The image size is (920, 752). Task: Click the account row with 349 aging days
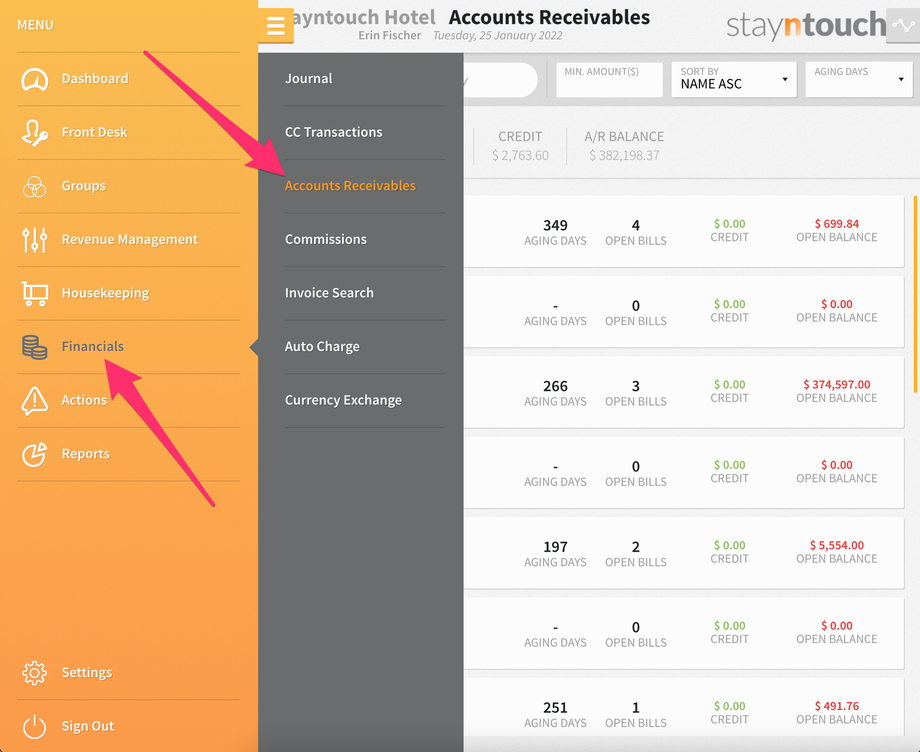[x=684, y=232]
